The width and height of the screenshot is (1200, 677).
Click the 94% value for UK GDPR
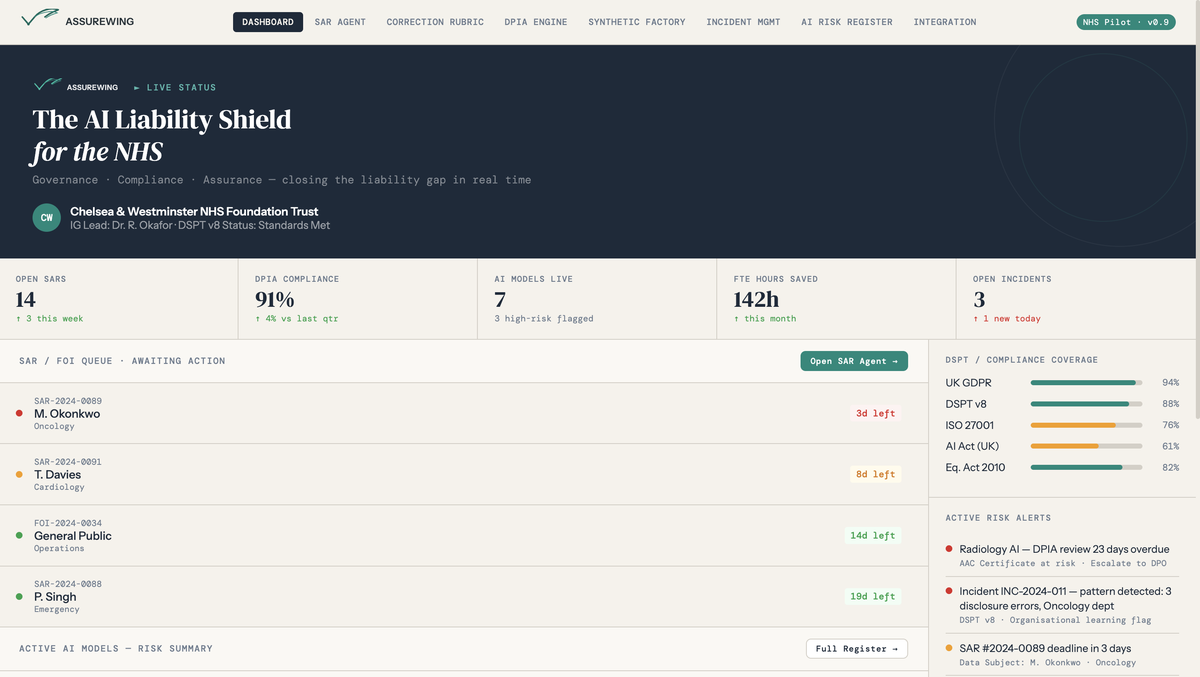pos(1170,383)
